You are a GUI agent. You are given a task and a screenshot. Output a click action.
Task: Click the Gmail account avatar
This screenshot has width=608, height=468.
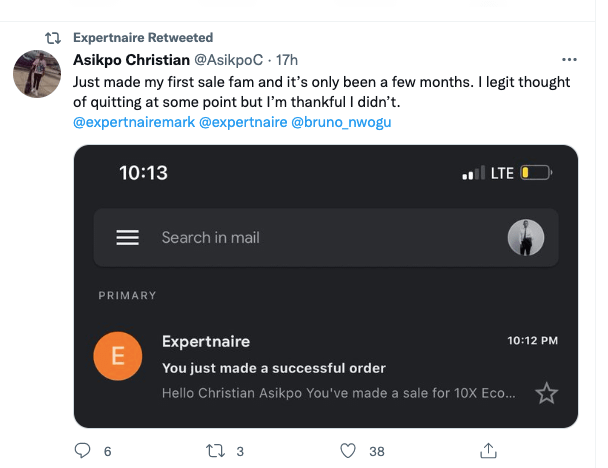[526, 238]
